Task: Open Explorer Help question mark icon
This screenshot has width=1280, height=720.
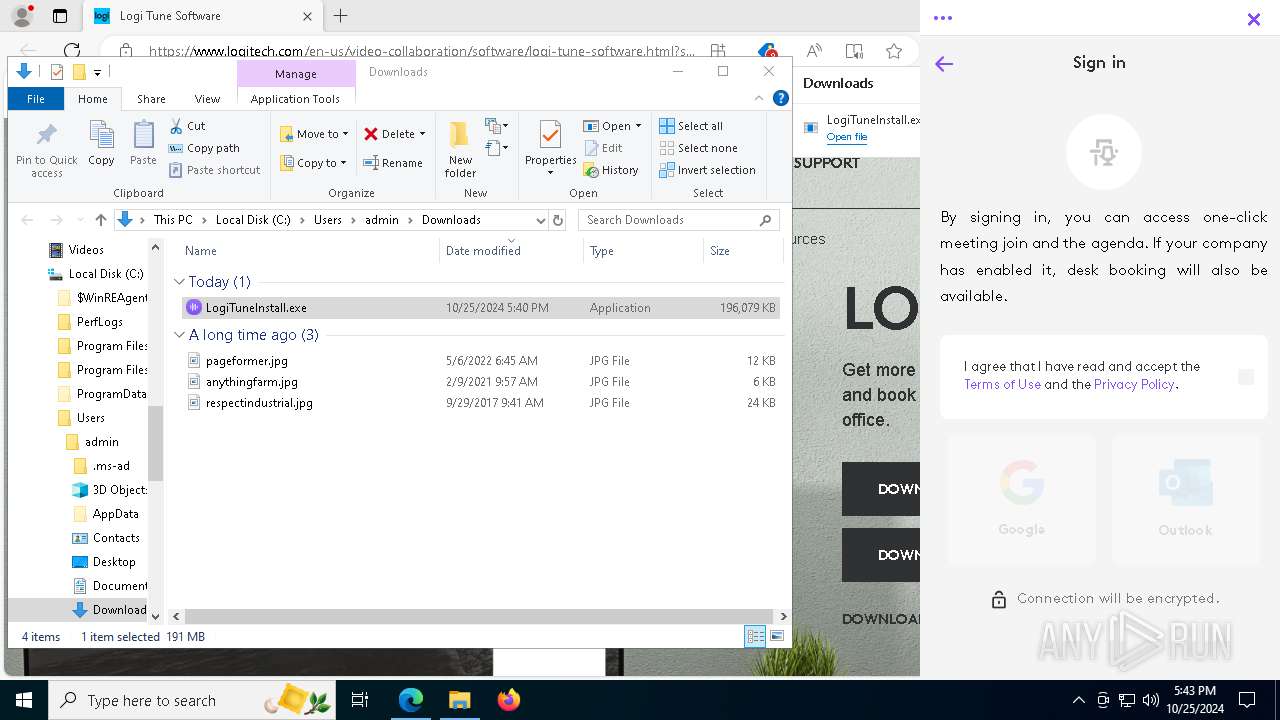Action: 781,98
